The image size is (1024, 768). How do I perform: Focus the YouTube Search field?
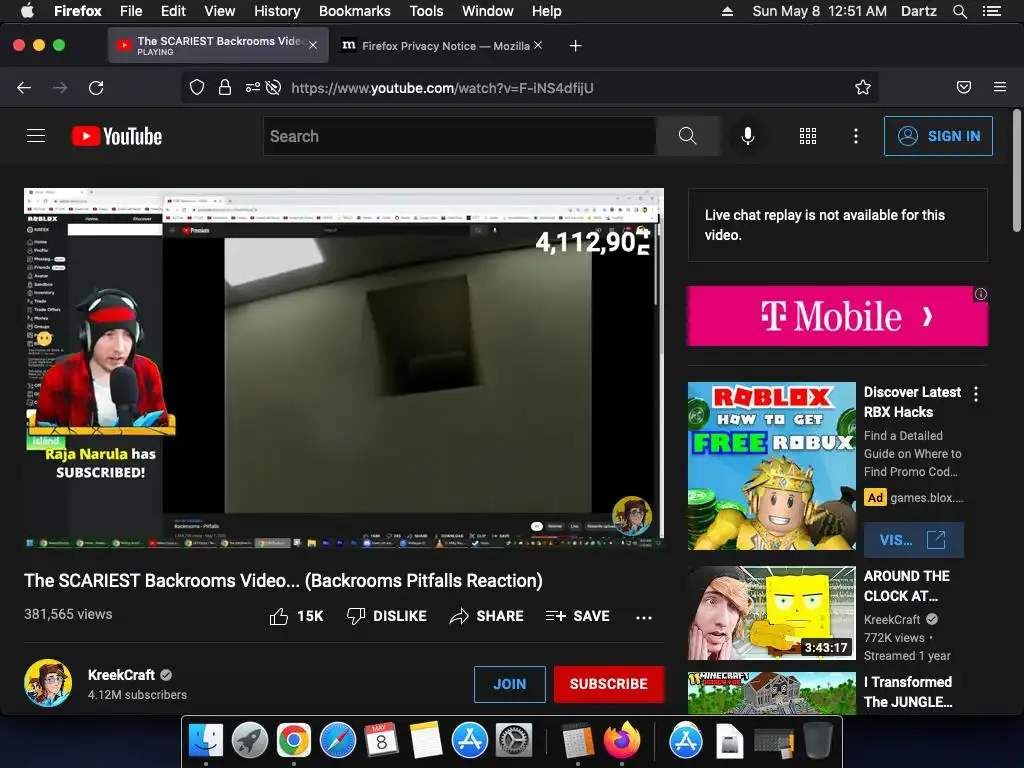460,136
